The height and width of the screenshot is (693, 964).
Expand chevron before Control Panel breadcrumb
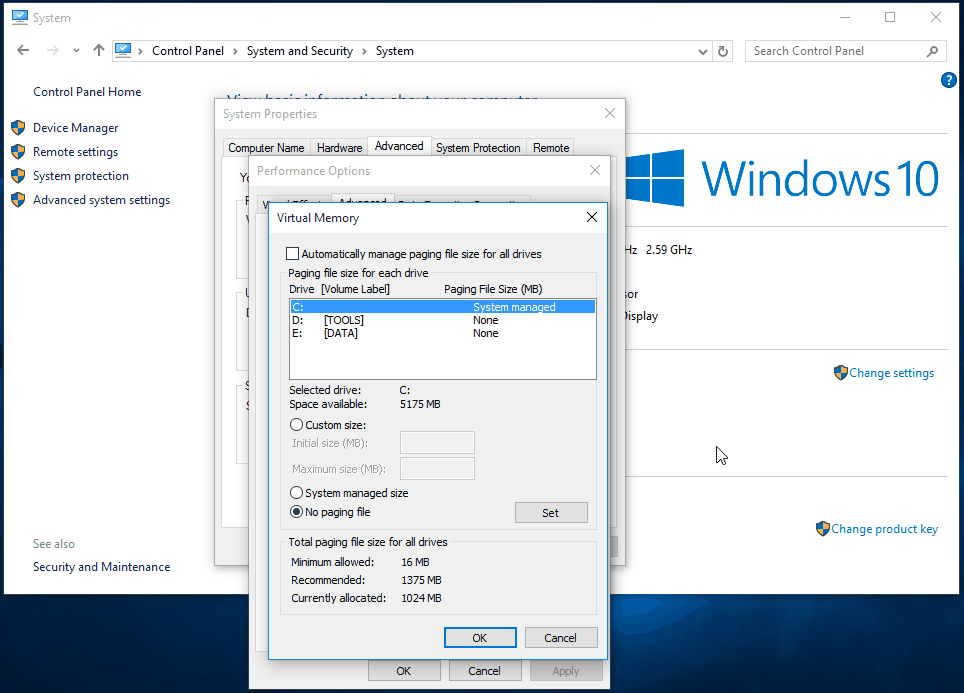140,52
